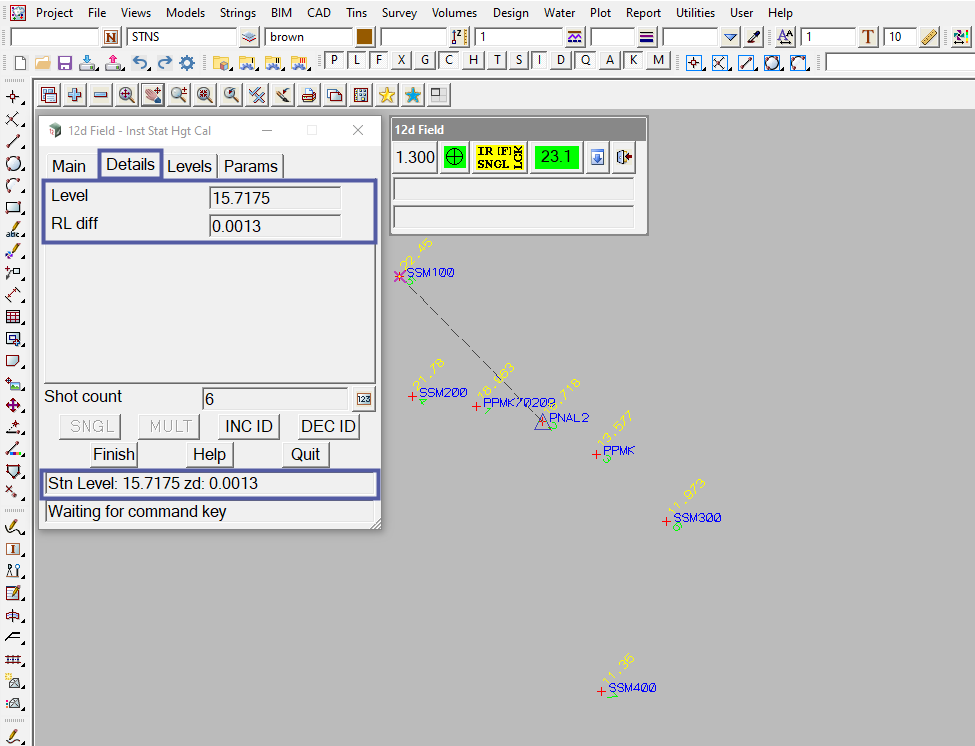Click the Finish button

pos(114,454)
